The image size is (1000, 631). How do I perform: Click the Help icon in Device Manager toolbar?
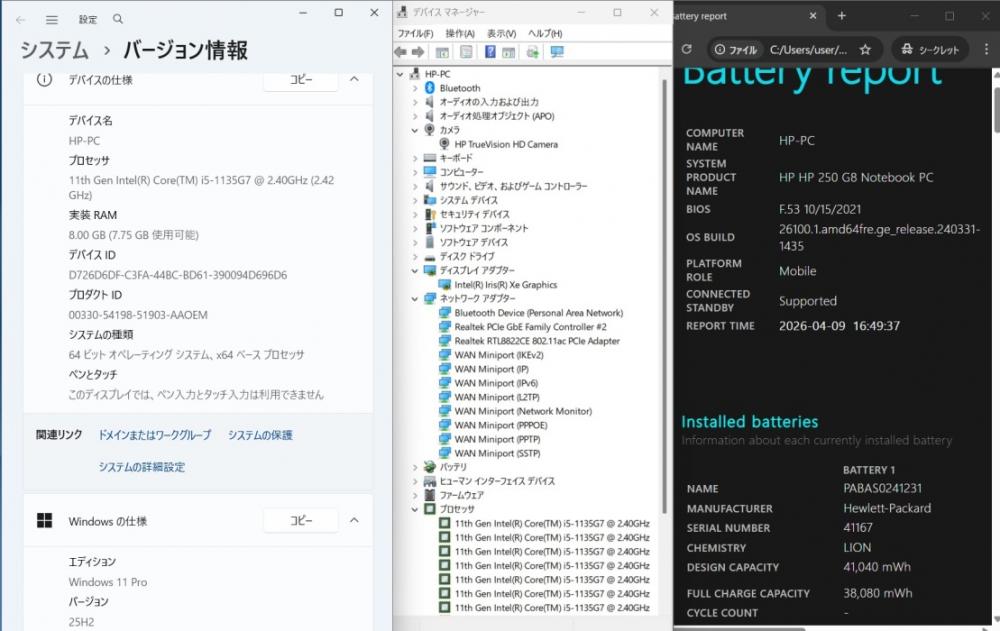coord(491,52)
